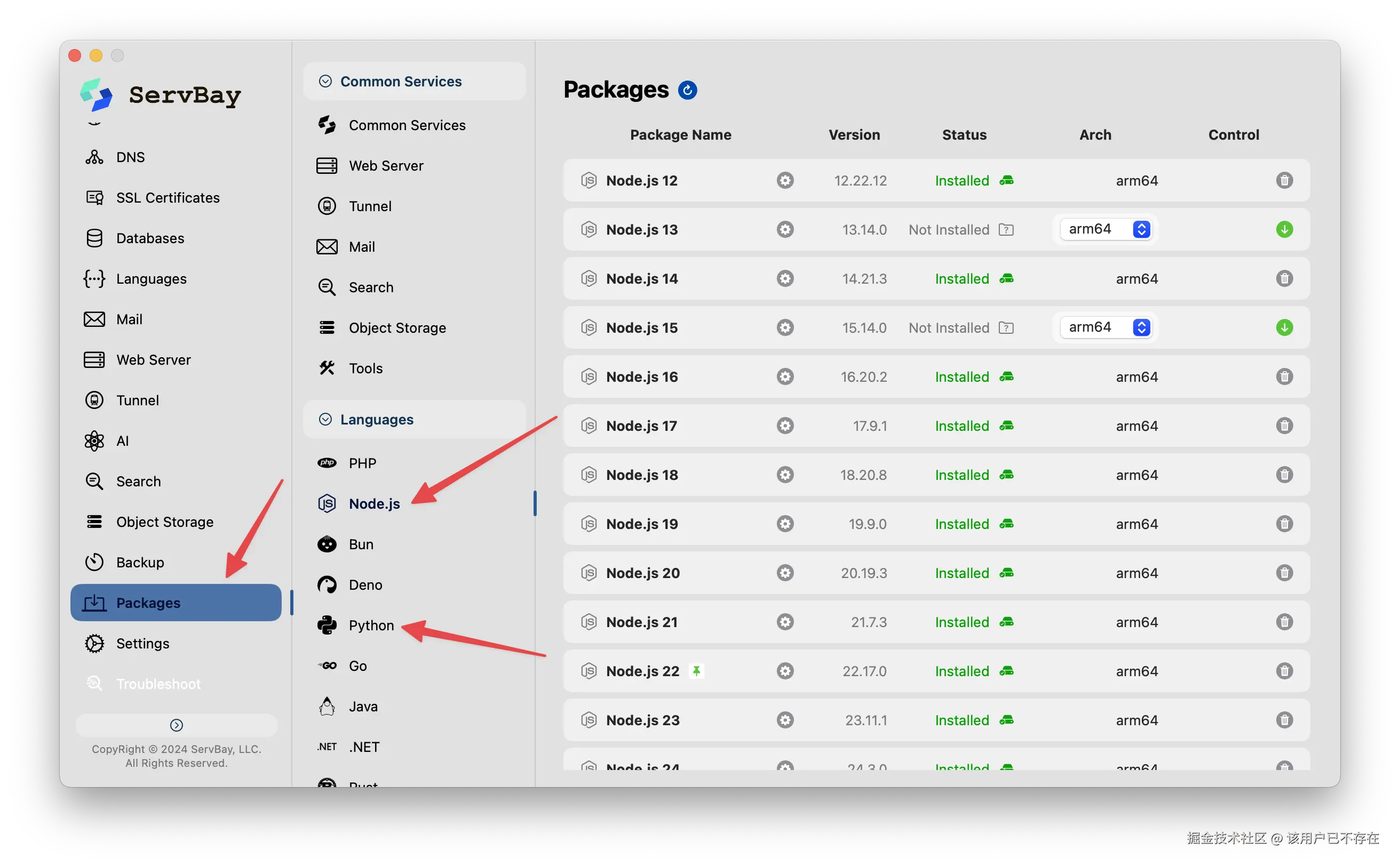Click the help icon next to Node.js 15 status
Screen dimensions: 1400x866
click(x=1006, y=328)
